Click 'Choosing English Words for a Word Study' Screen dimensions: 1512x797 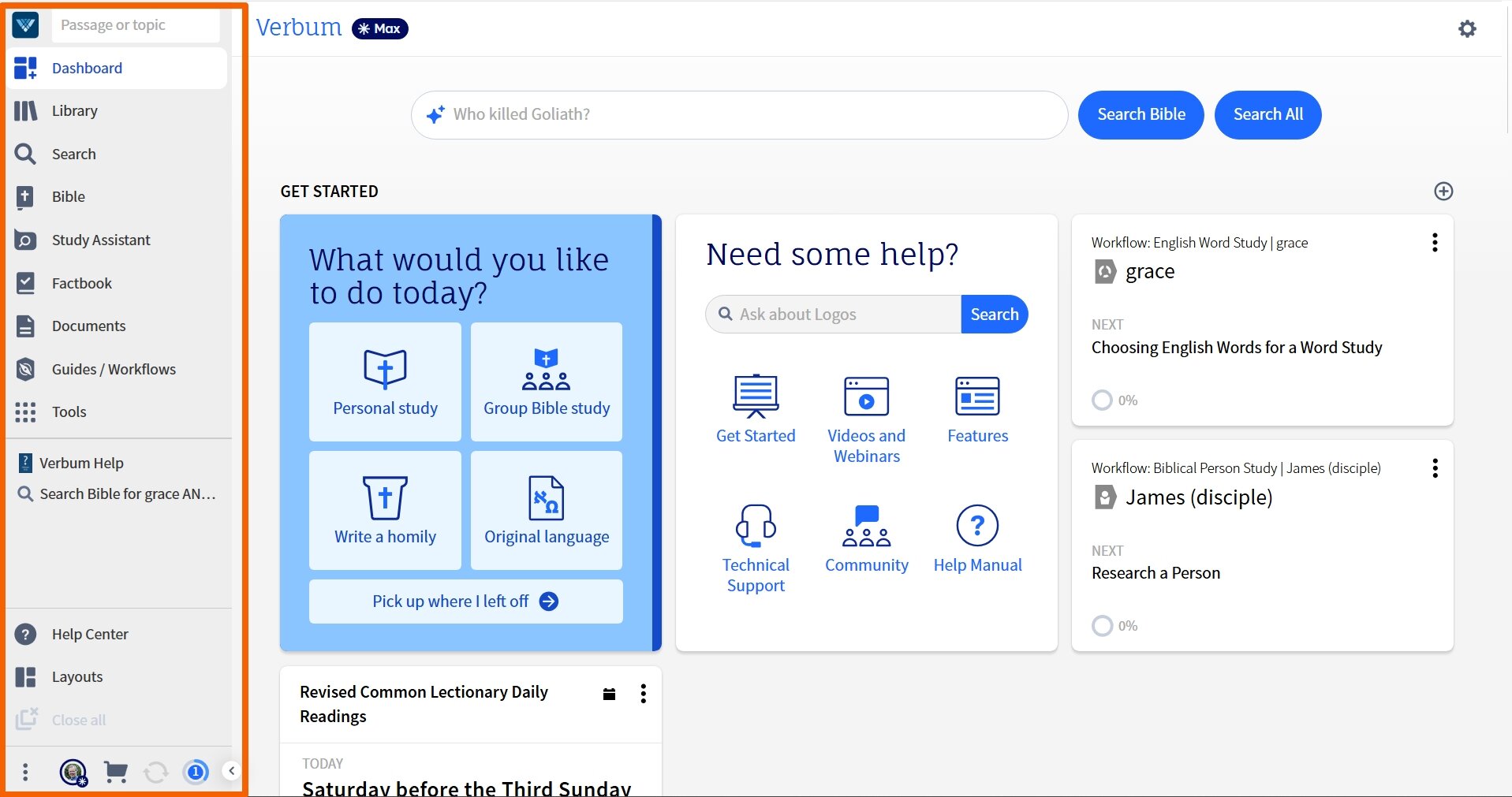click(x=1237, y=348)
